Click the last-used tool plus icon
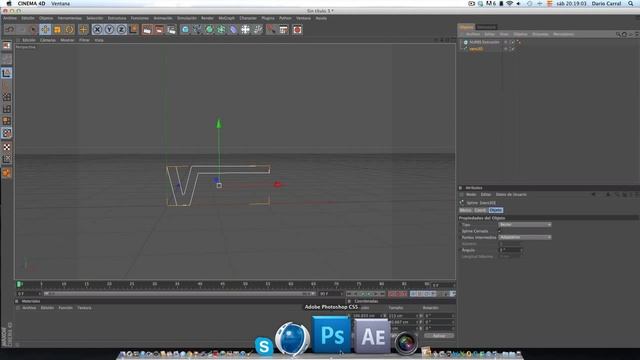This screenshot has width=640, height=360. point(83,29)
